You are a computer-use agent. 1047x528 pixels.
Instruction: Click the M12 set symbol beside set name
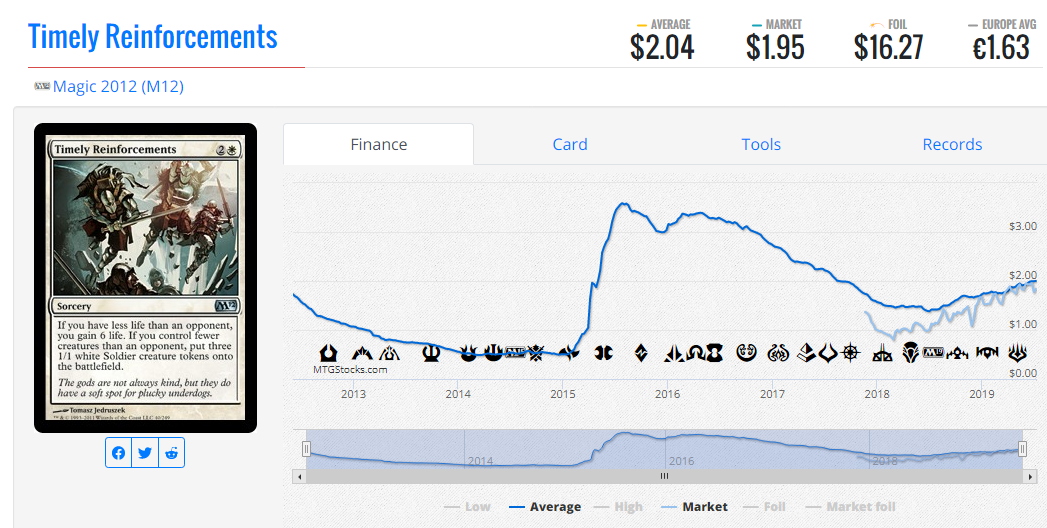(42, 86)
